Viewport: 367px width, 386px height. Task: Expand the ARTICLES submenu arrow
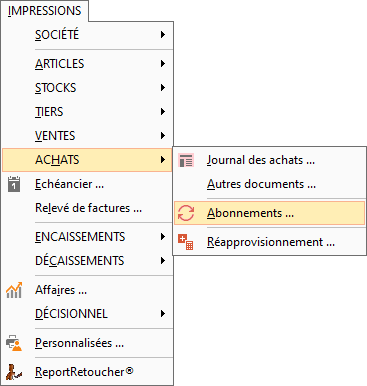[x=163, y=63]
